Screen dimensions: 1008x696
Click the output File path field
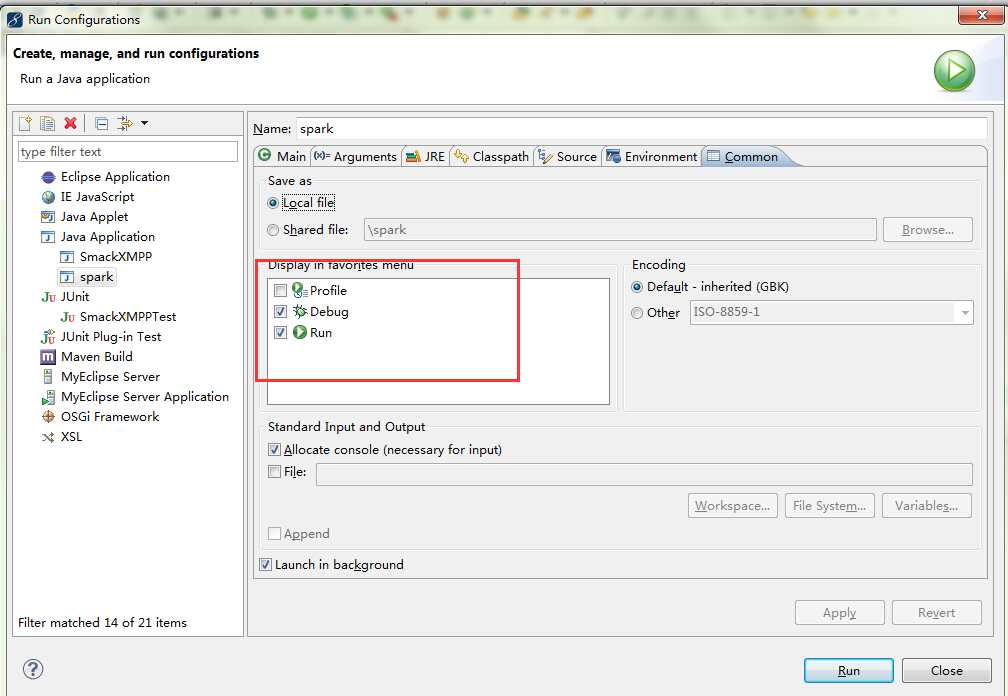[644, 474]
